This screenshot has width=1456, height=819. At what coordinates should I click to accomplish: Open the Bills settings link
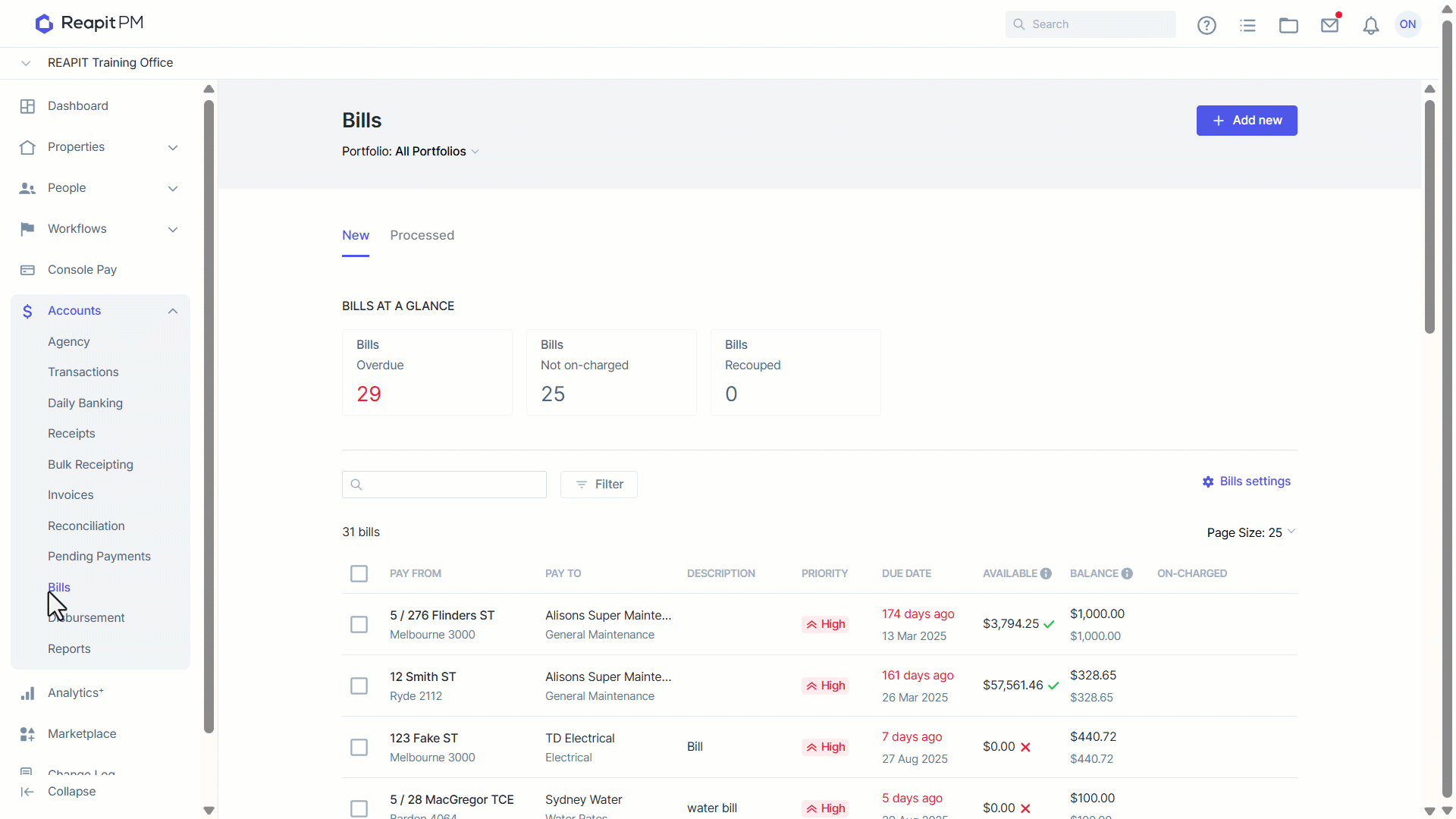tap(1246, 482)
